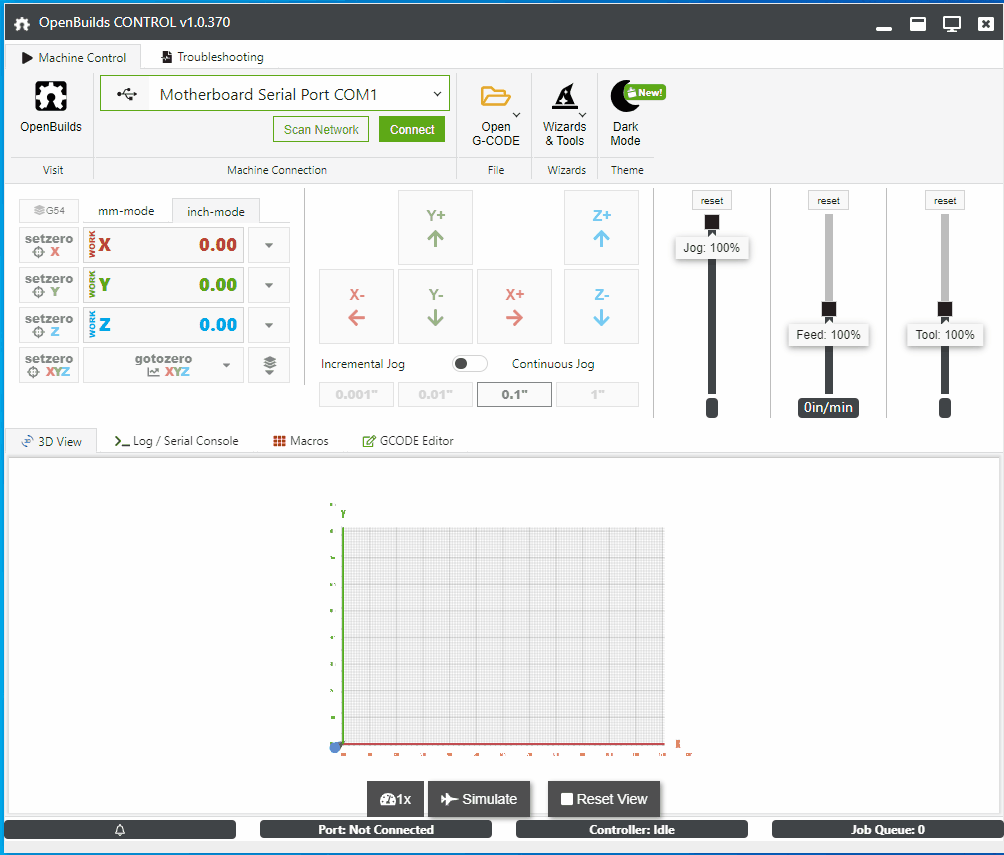
Task: Expand the gotozero XYZ dropdown
Action: coord(227,365)
